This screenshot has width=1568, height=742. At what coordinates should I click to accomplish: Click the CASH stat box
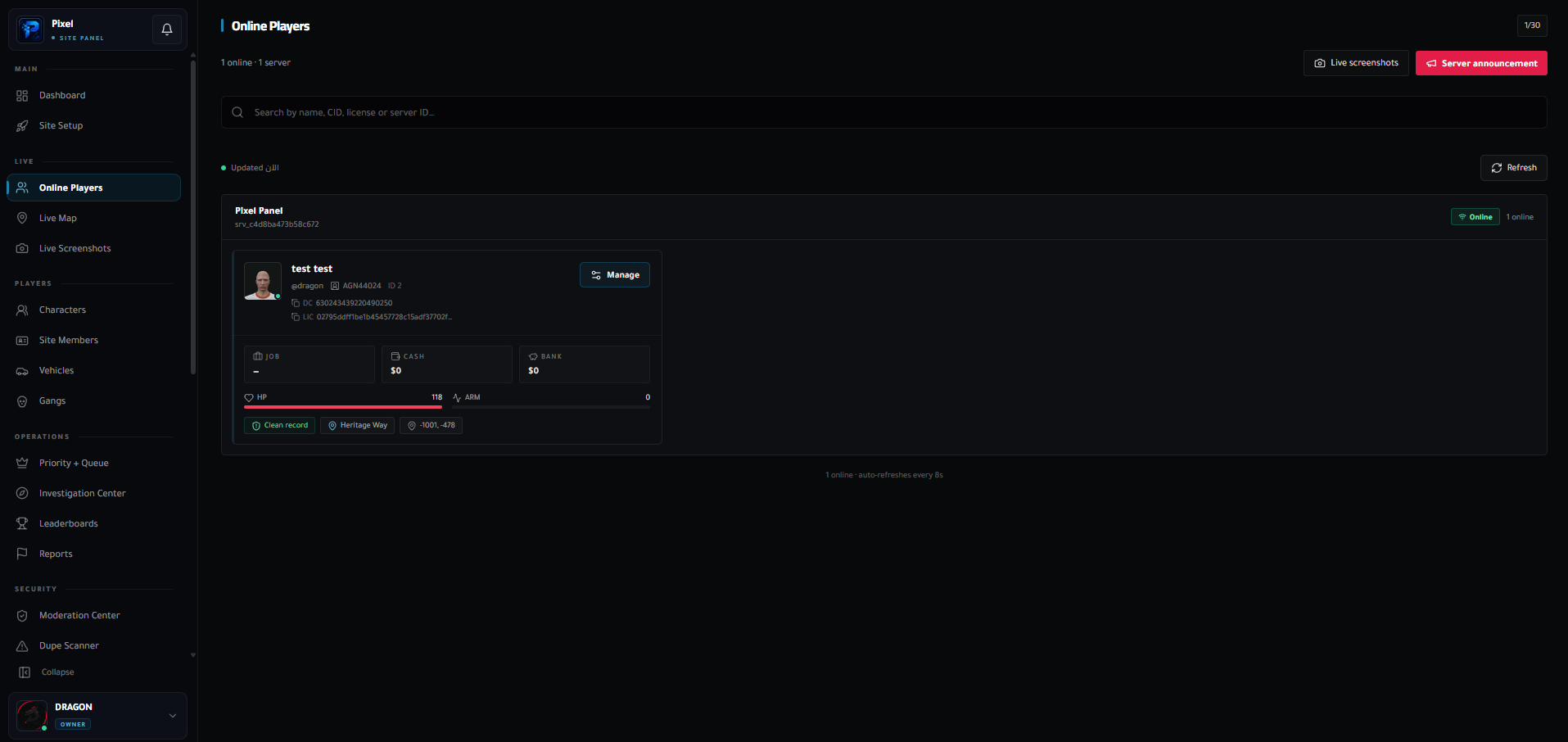tap(447, 364)
